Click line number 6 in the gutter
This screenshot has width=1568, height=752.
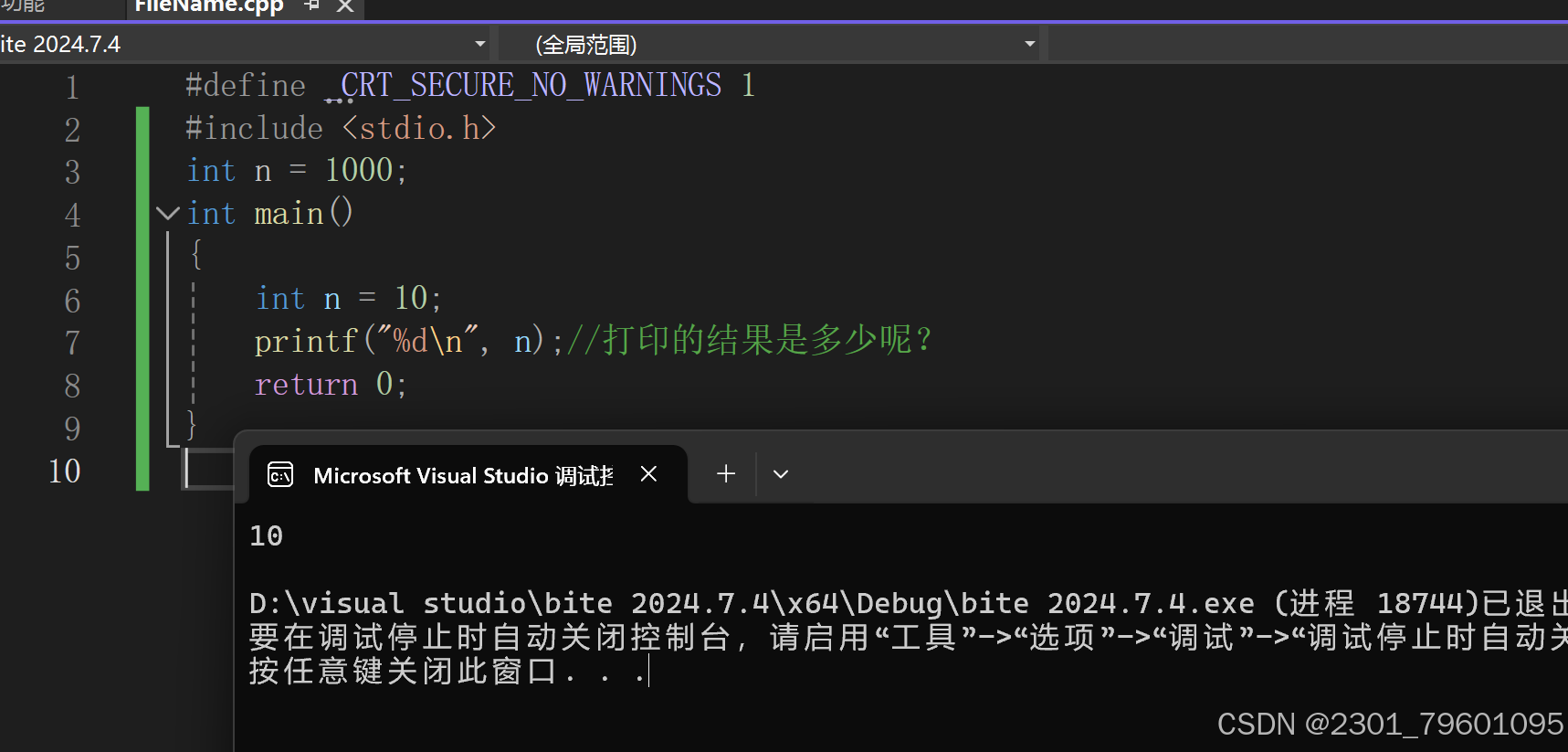click(x=72, y=302)
